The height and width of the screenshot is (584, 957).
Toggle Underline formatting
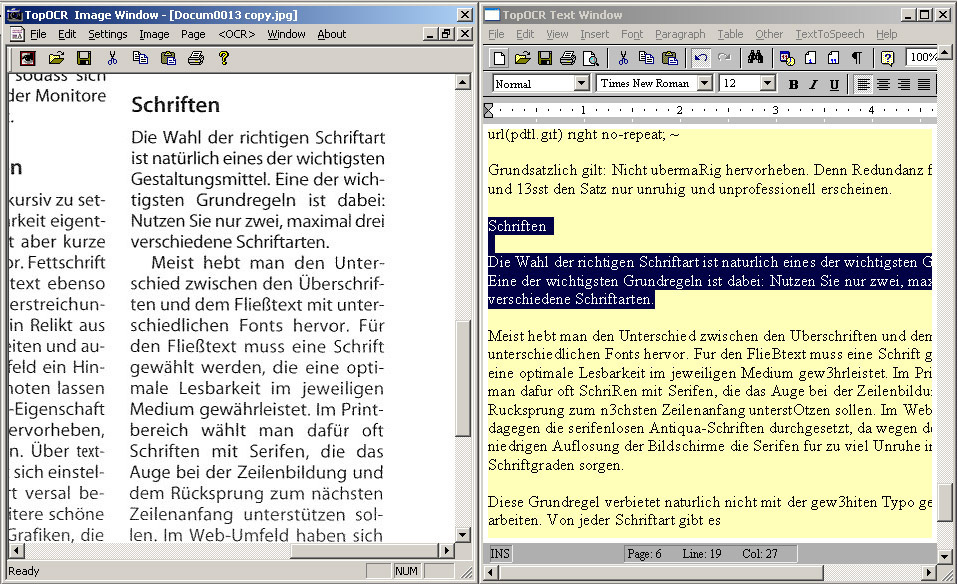tap(834, 84)
